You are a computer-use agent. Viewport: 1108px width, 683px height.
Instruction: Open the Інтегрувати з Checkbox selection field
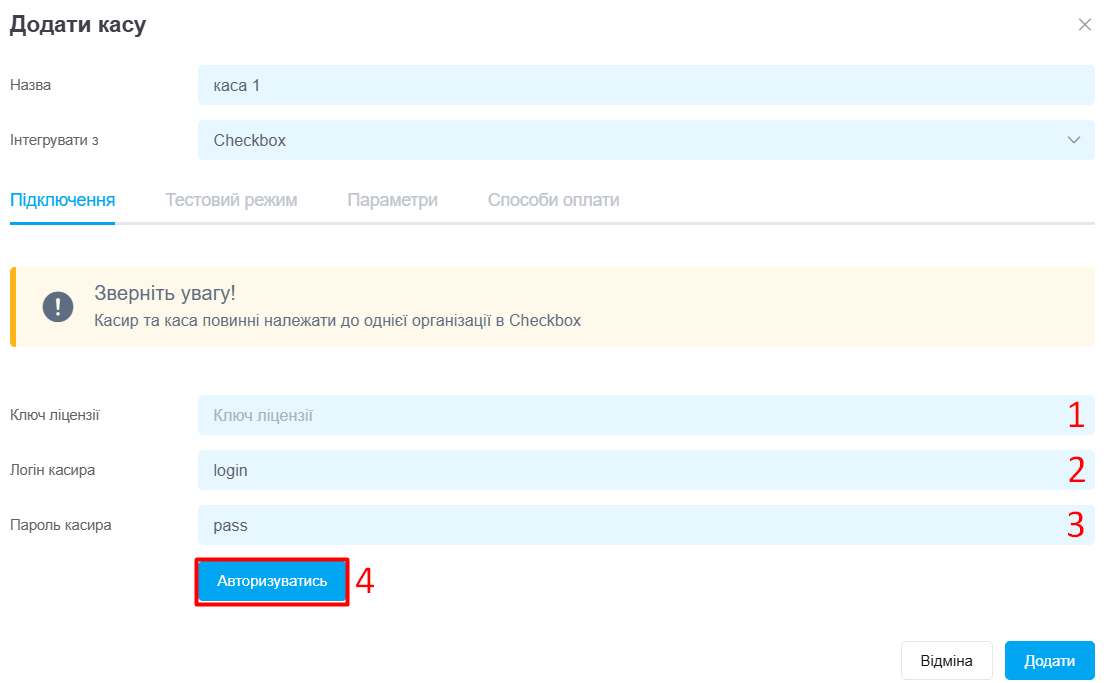(x=646, y=140)
